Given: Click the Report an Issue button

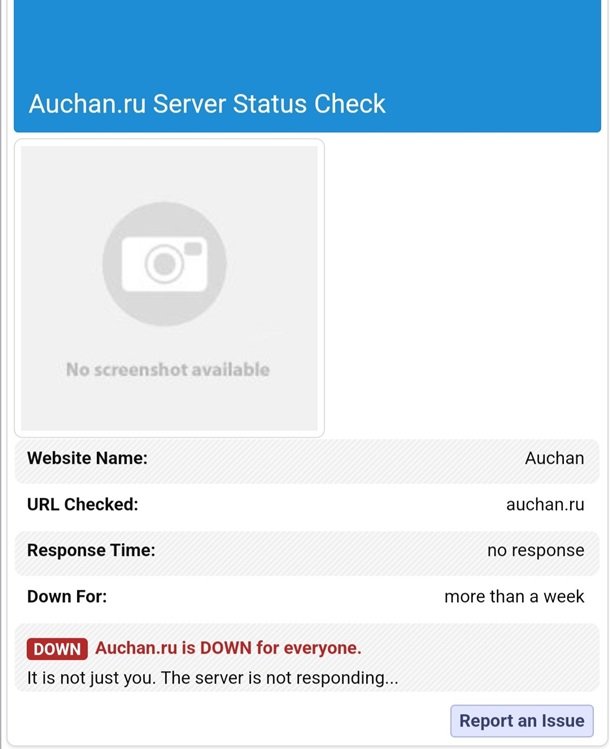Looking at the screenshot, I should click(522, 720).
